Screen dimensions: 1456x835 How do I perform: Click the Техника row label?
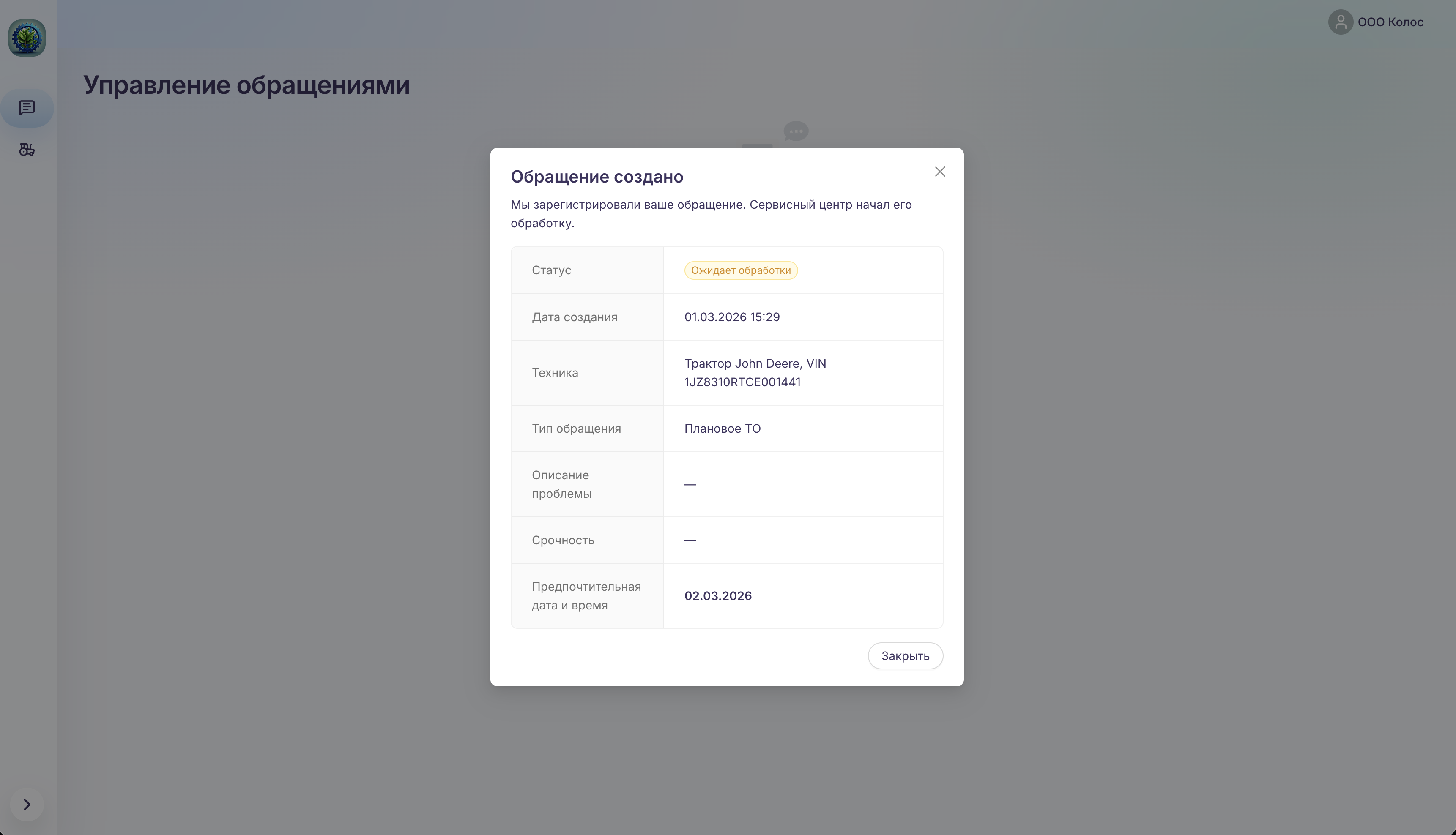pyautogui.click(x=554, y=373)
